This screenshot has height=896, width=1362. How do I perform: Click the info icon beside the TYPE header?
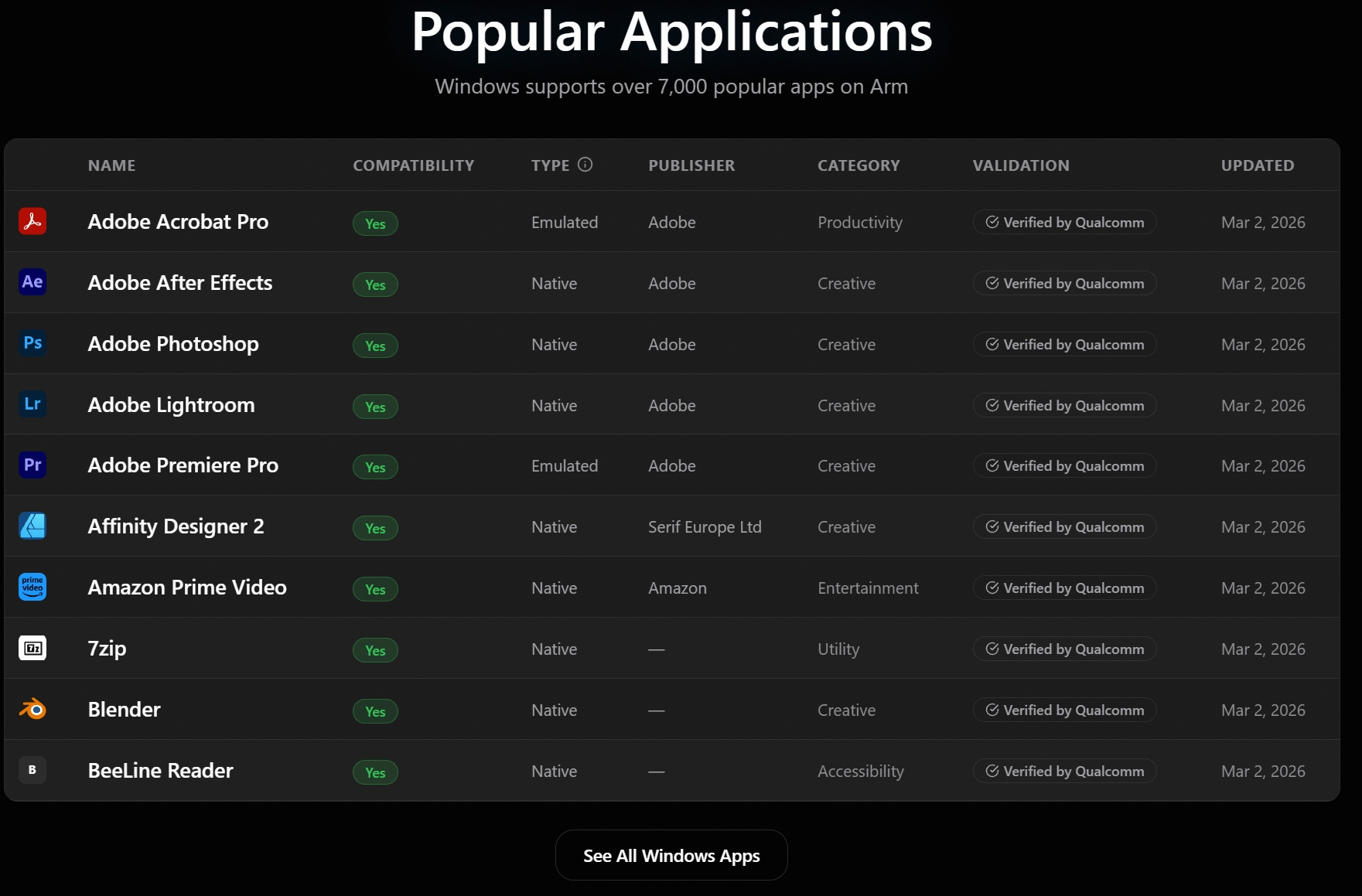click(585, 165)
